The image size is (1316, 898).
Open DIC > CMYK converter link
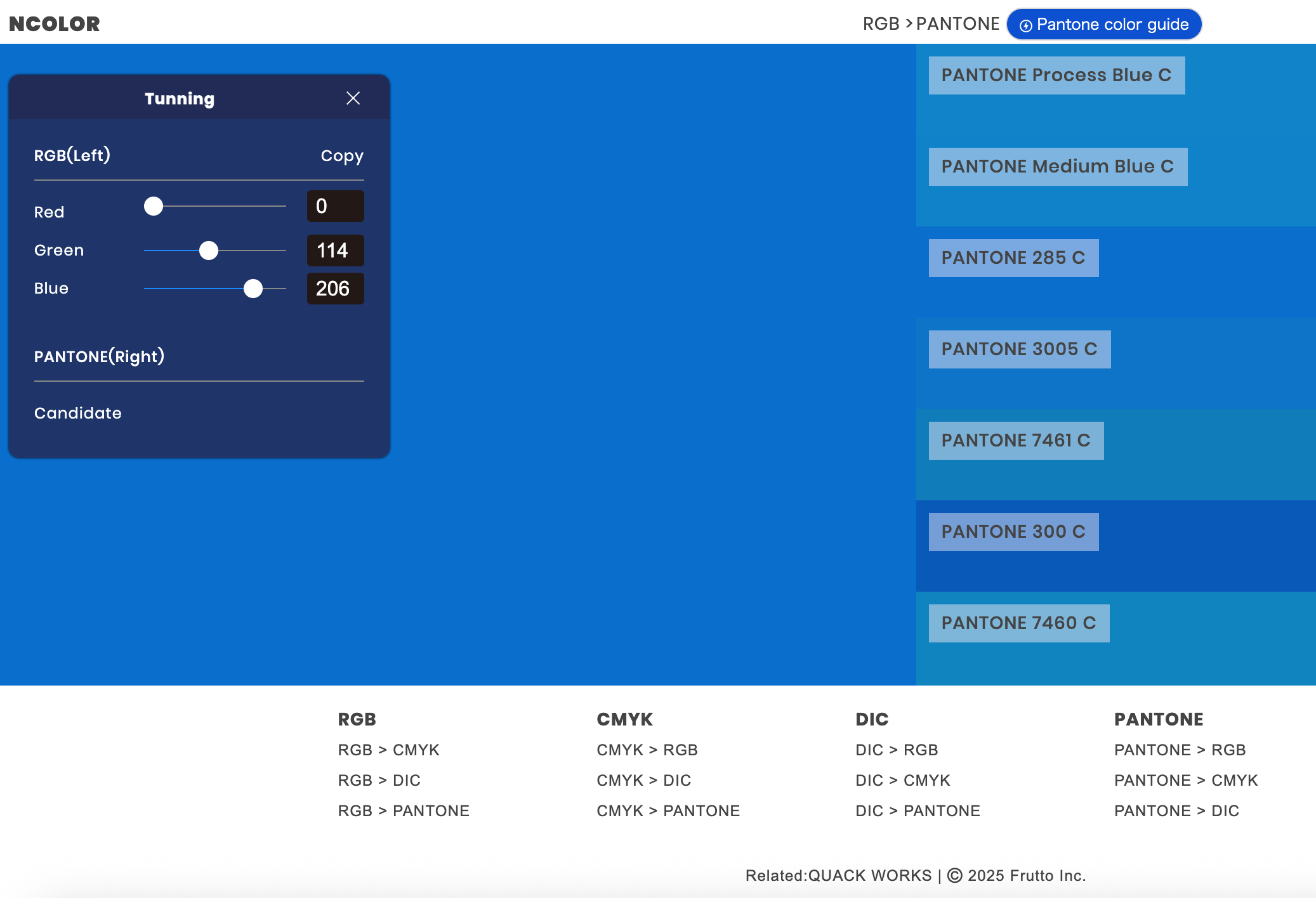903,780
